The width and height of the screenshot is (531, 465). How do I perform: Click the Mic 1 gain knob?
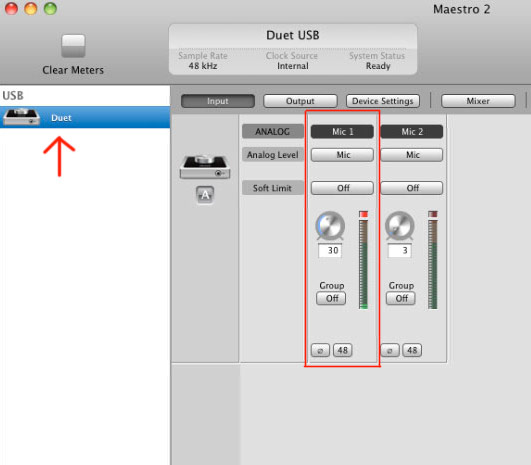click(330, 226)
